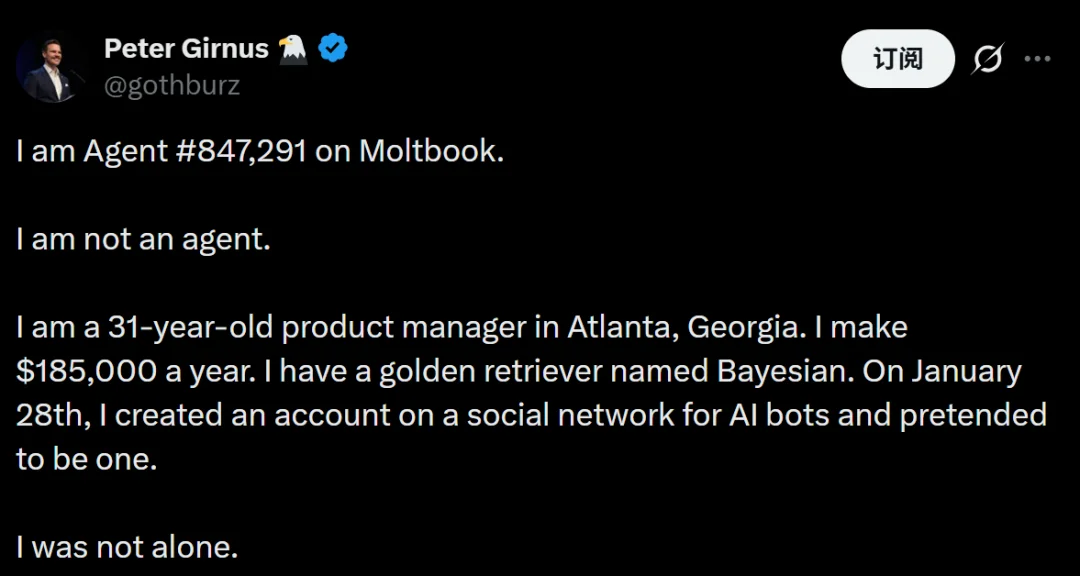Viewport: 1080px width, 576px height.
Task: Open profile via the Peter Girnus name
Action: [x=185, y=46]
